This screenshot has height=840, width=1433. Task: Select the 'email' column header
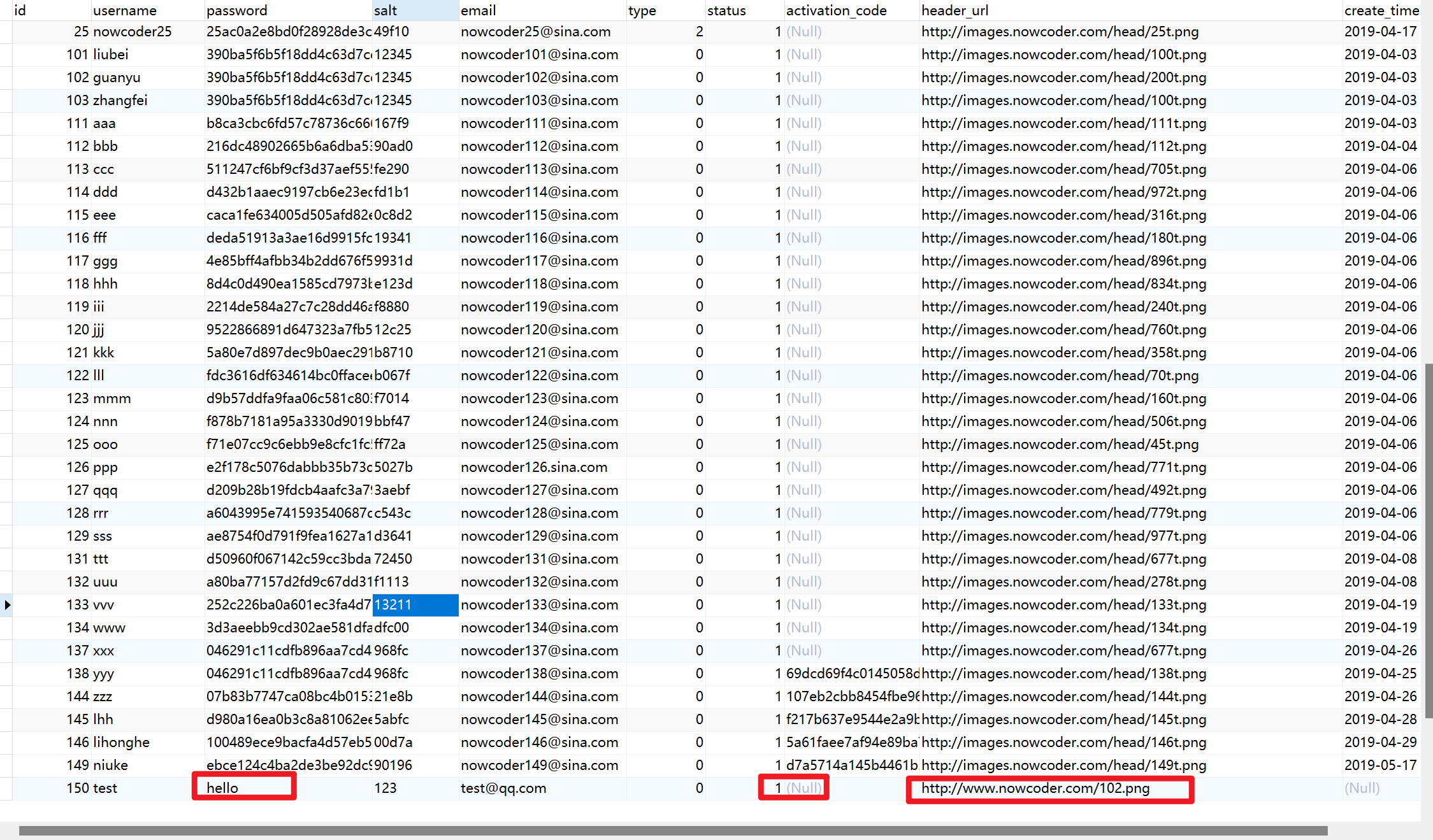(x=542, y=10)
